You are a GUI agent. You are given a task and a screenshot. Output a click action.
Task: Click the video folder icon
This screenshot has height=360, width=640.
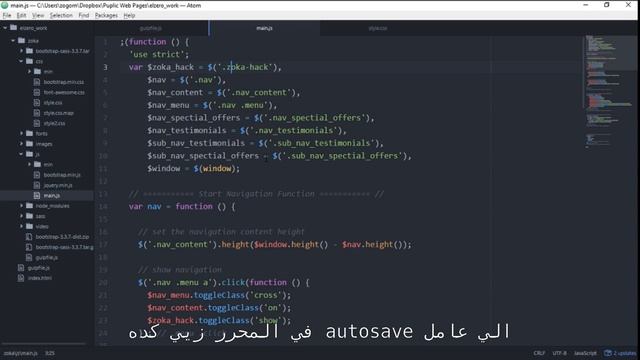[x=29, y=226]
